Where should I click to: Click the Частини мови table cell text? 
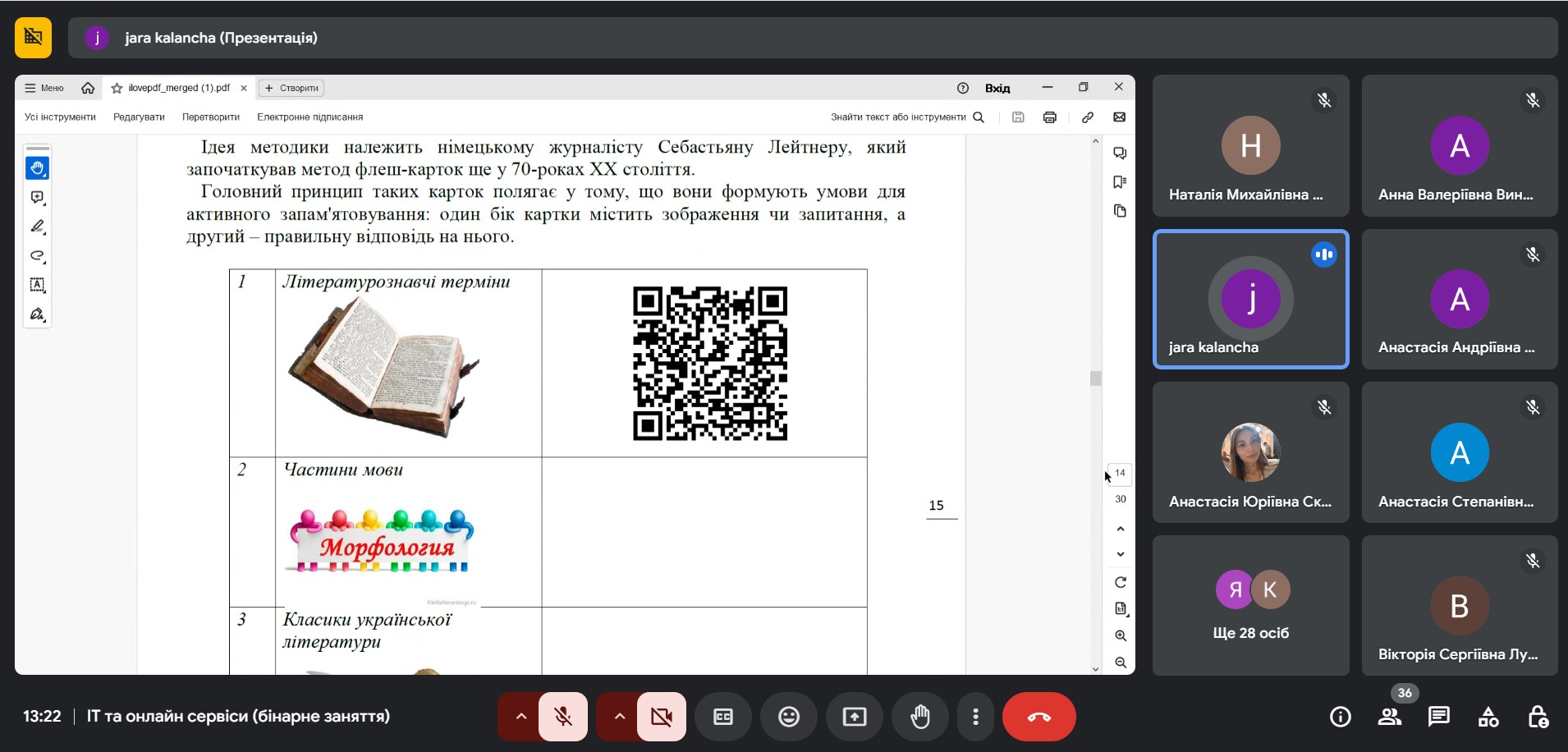click(x=343, y=470)
